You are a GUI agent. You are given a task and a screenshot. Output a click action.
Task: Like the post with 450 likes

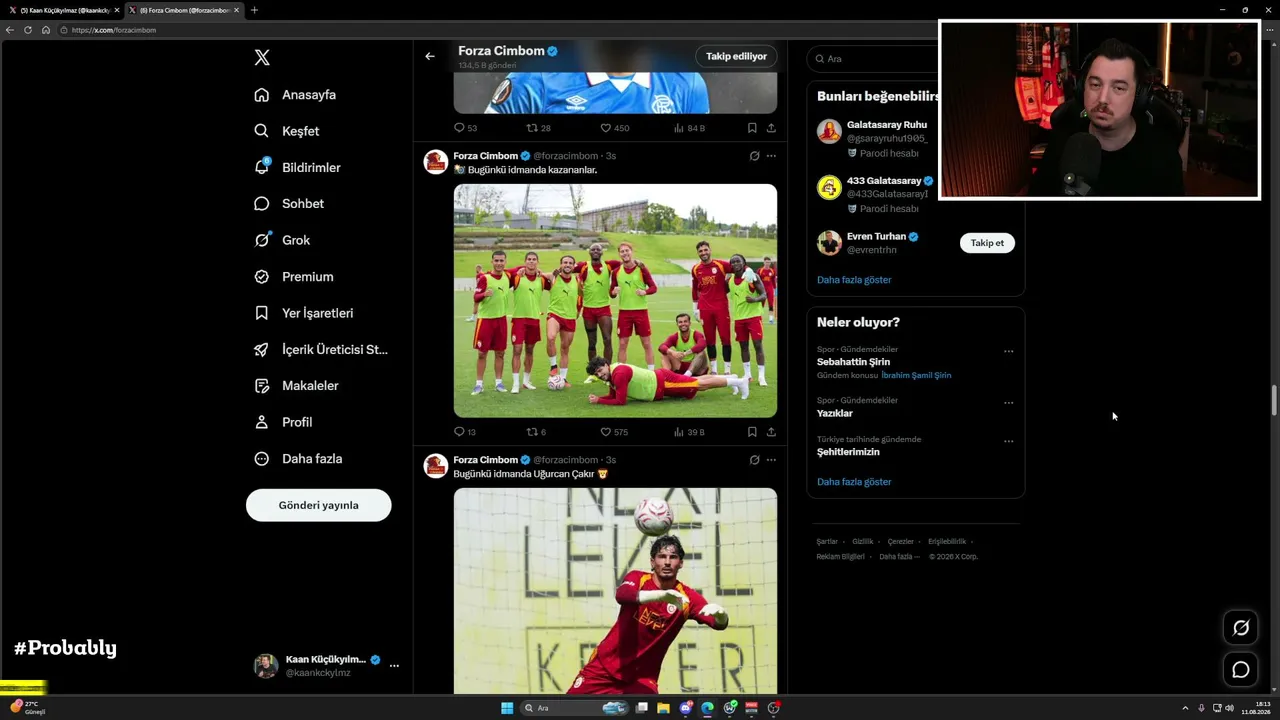(x=615, y=128)
